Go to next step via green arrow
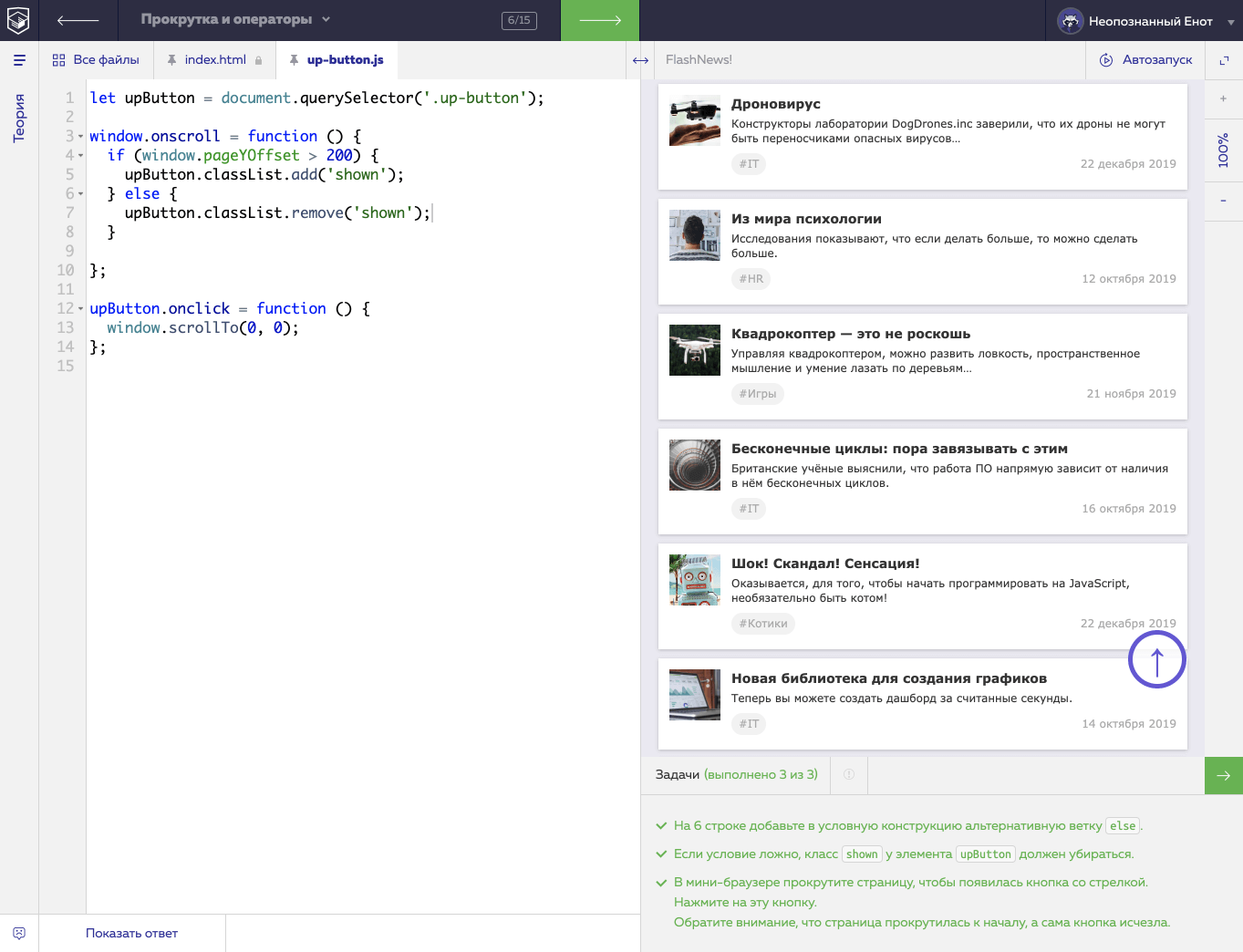This screenshot has width=1243, height=952. click(x=599, y=20)
